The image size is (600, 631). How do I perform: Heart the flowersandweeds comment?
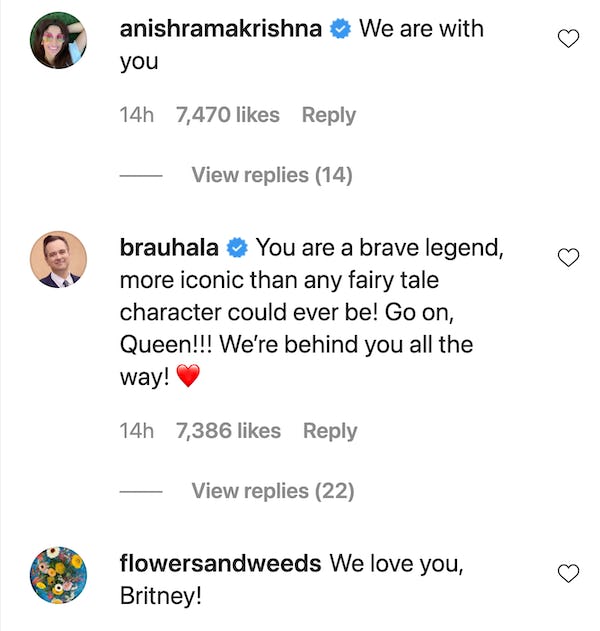click(x=568, y=573)
